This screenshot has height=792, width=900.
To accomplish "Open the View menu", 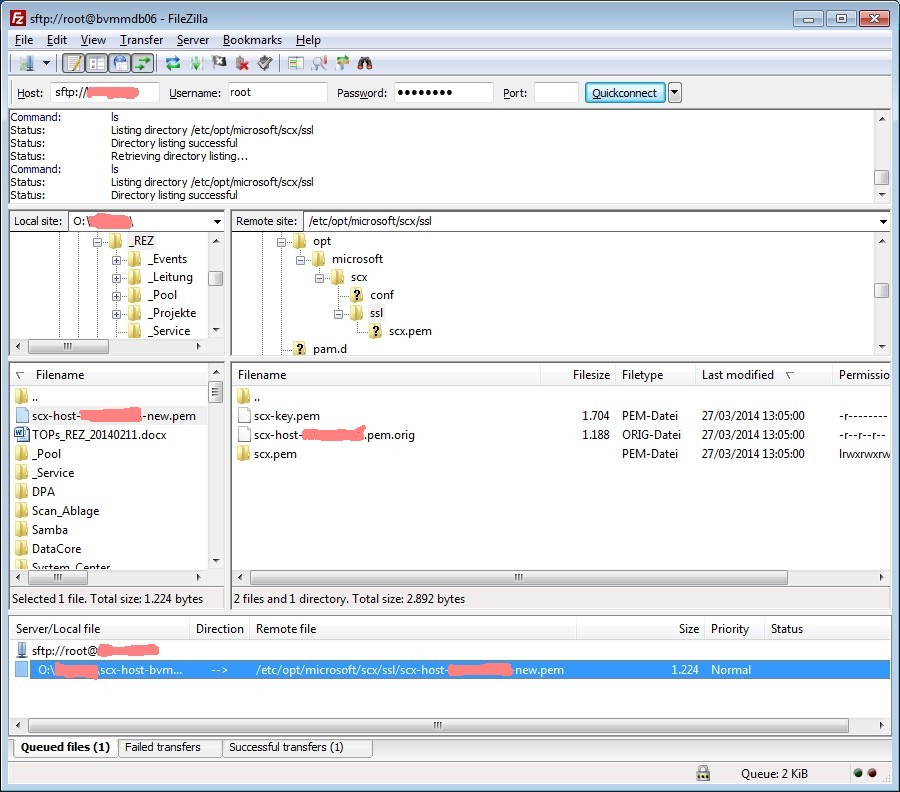I will (93, 40).
